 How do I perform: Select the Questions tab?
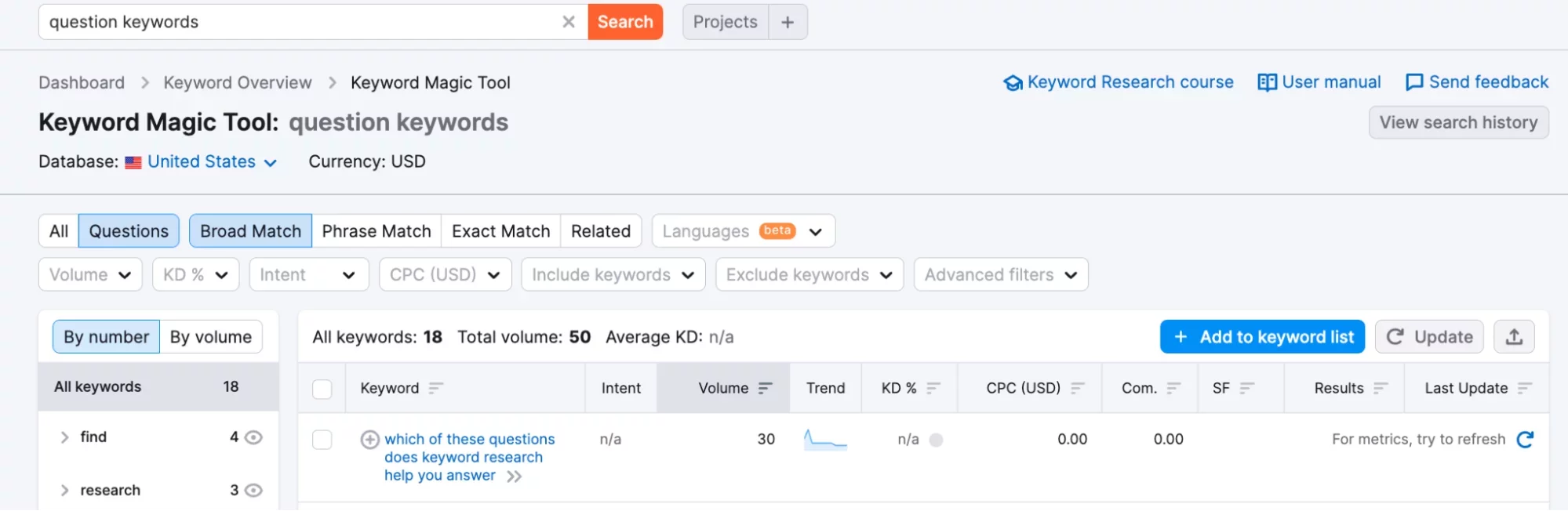129,231
